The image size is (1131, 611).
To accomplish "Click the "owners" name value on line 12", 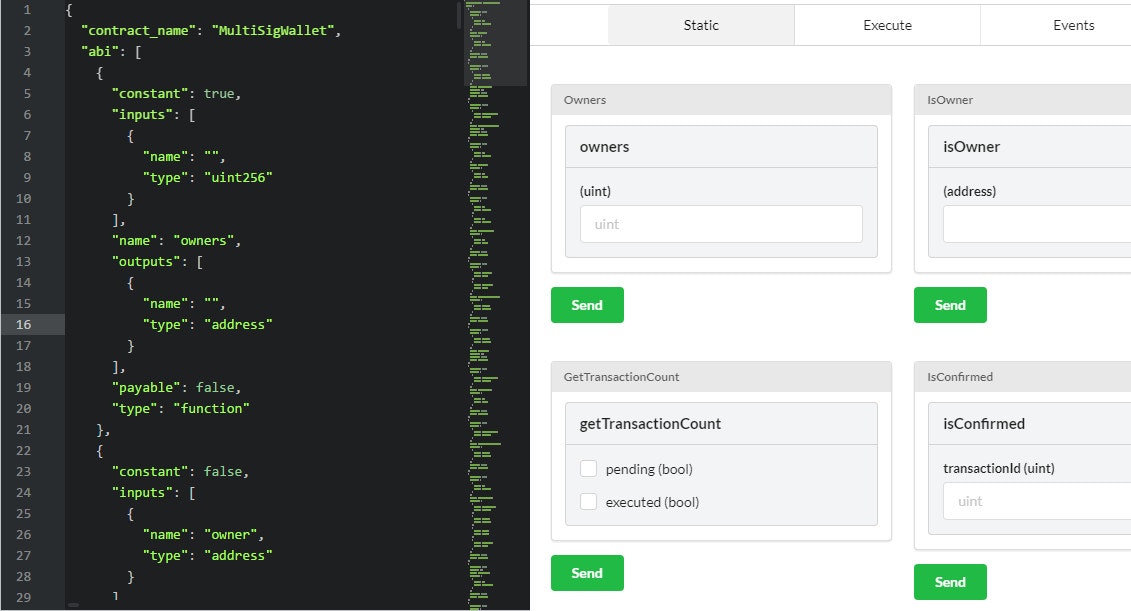I will tap(203, 240).
